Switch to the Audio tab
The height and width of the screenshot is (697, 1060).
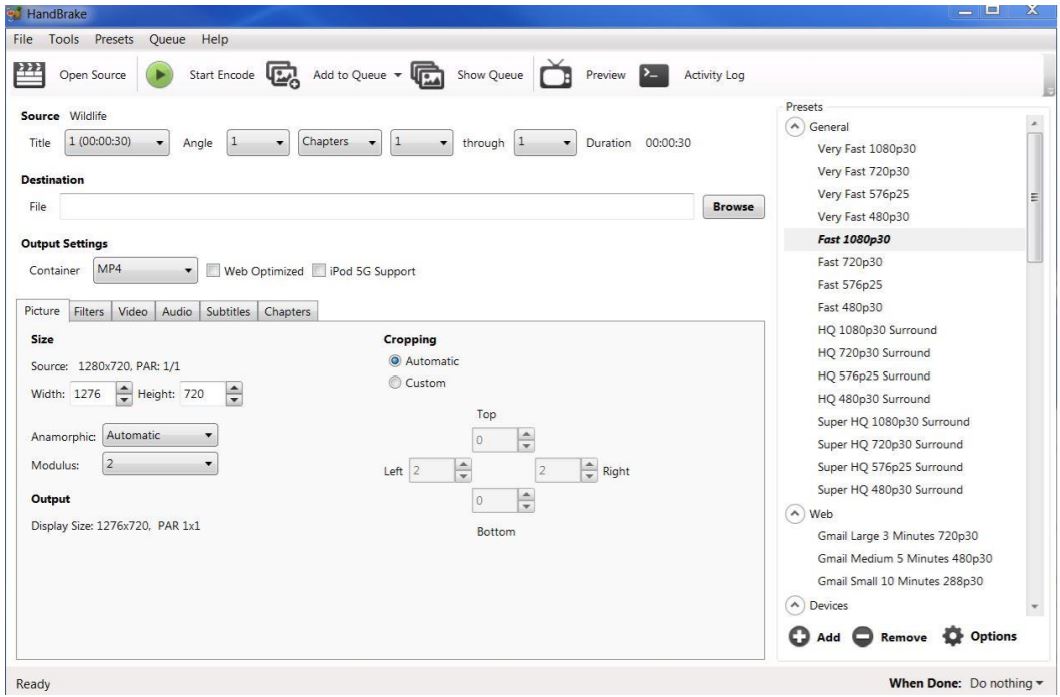coord(177,312)
